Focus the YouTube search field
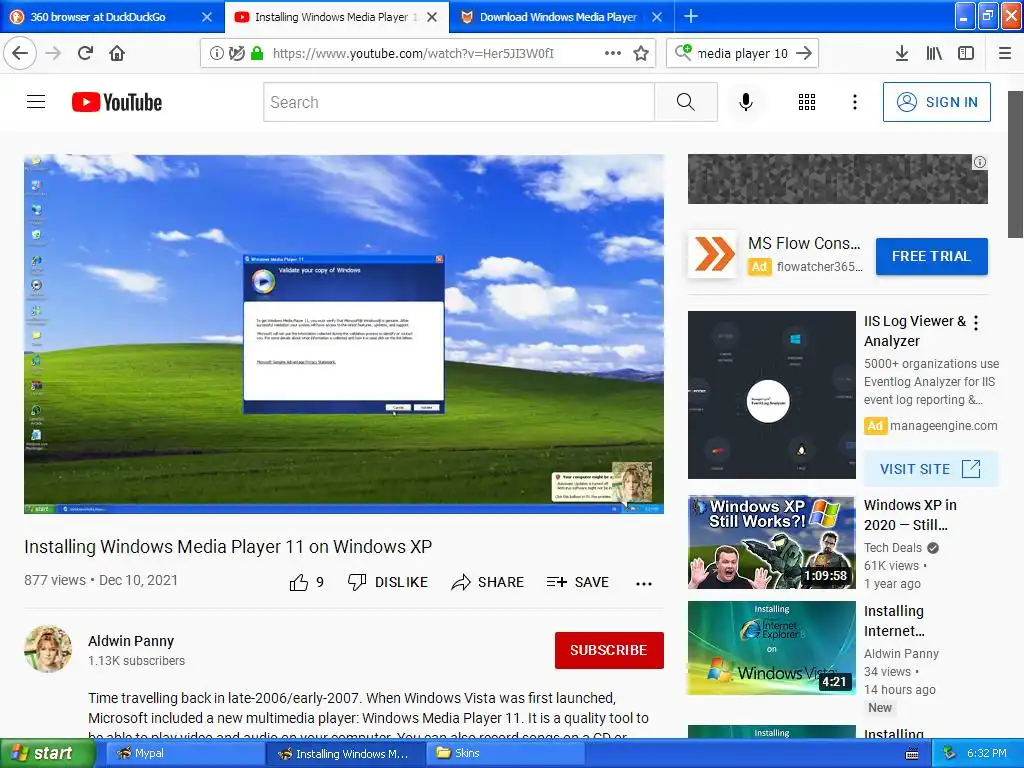Viewport: 1024px width, 768px height. 459,102
